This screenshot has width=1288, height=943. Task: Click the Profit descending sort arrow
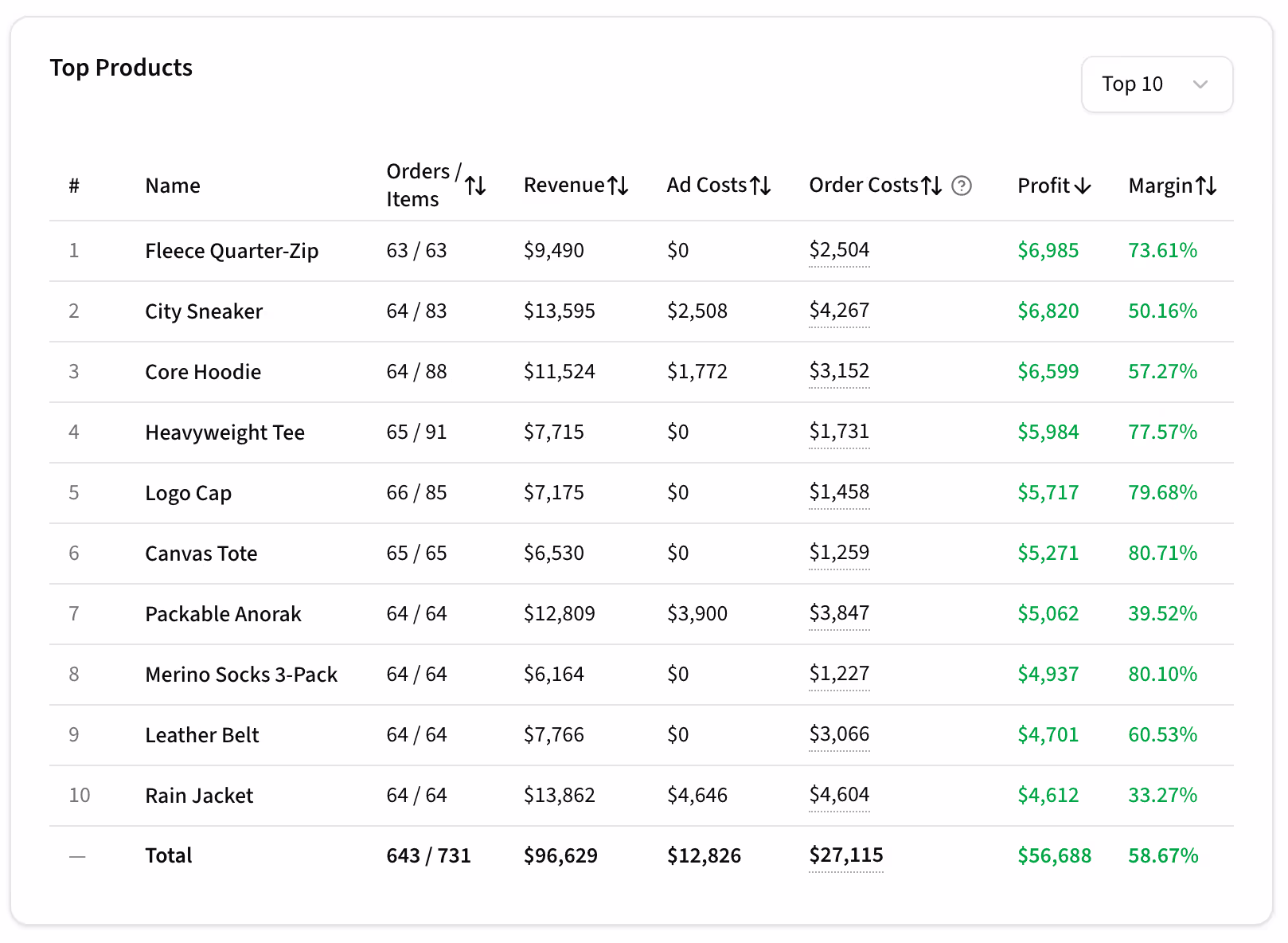(1082, 186)
